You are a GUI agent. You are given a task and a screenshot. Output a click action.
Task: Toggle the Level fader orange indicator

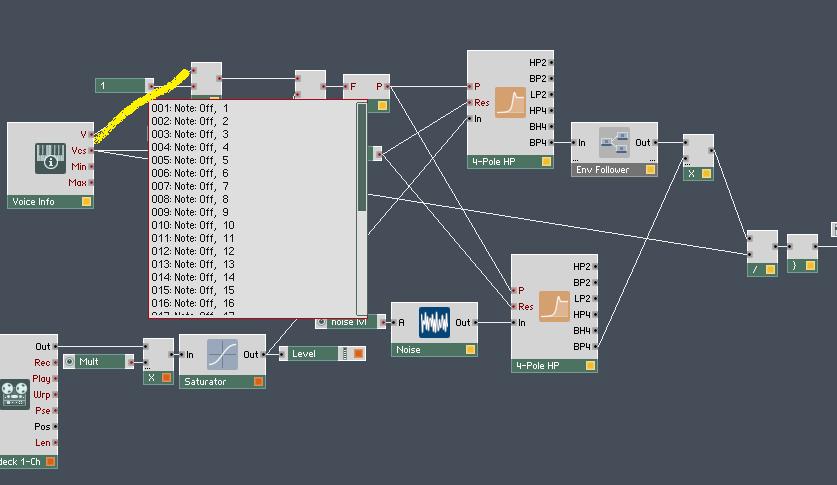click(x=359, y=353)
